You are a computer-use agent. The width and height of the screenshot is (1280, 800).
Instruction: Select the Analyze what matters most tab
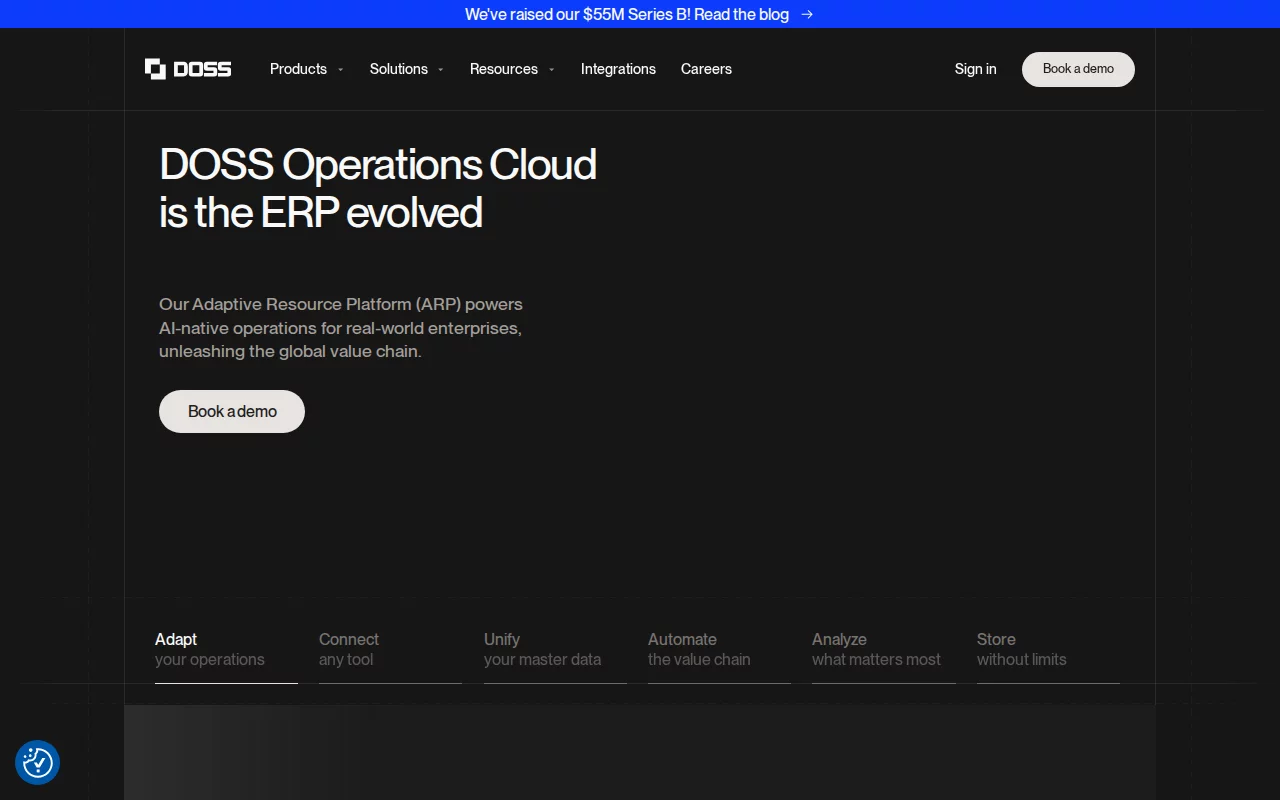[x=884, y=655]
